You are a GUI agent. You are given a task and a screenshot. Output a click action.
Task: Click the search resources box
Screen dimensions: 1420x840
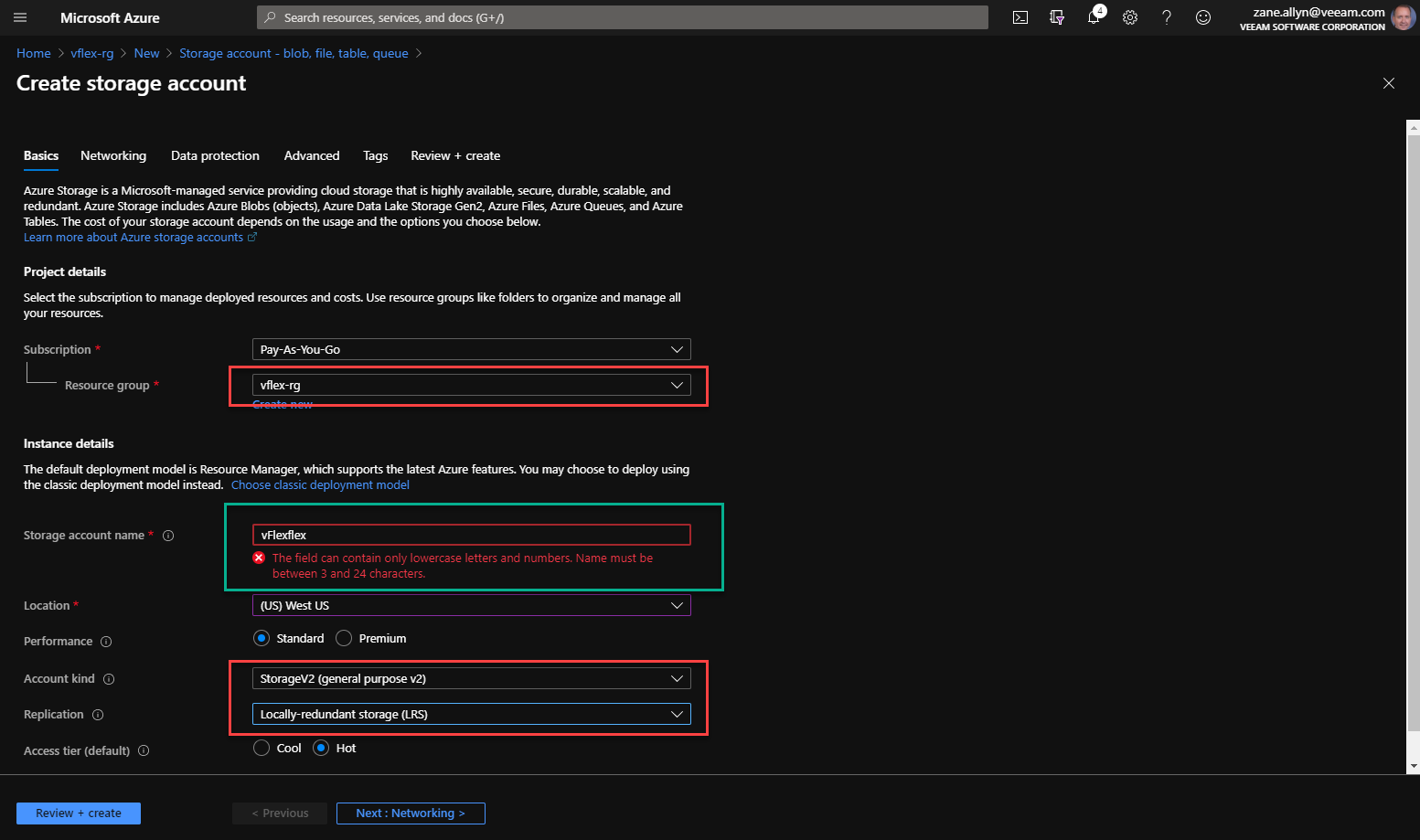(623, 17)
